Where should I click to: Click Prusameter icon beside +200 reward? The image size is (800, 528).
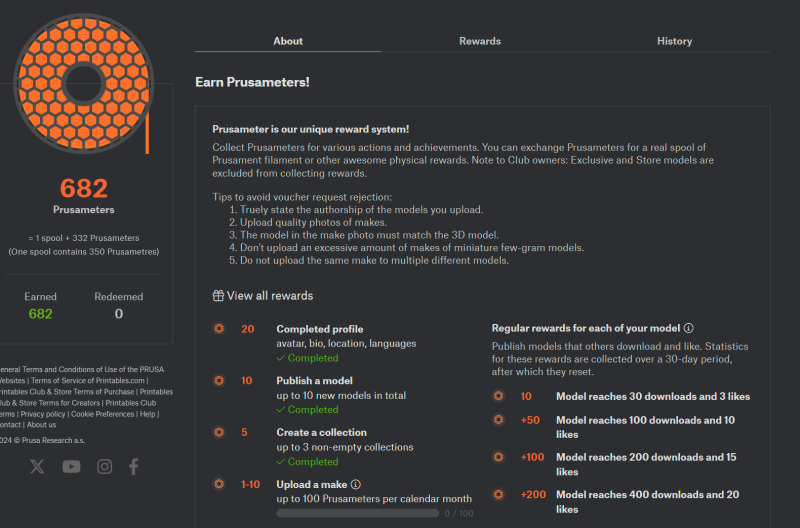click(x=498, y=494)
